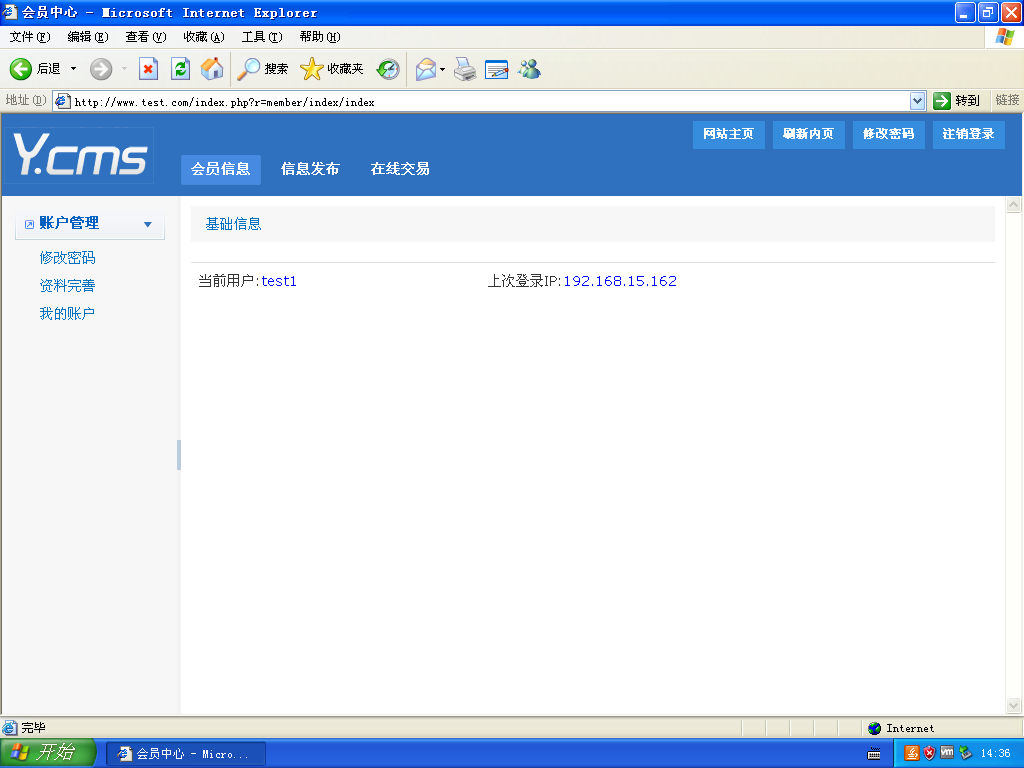Select the 会员信息 tab
The image size is (1024, 768).
click(221, 169)
